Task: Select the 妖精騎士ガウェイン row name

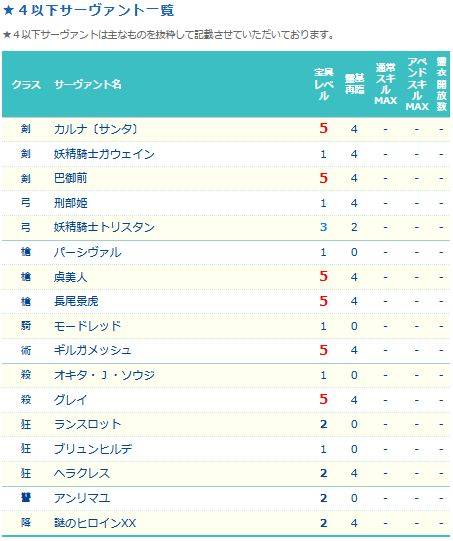Action: pyautogui.click(x=104, y=154)
